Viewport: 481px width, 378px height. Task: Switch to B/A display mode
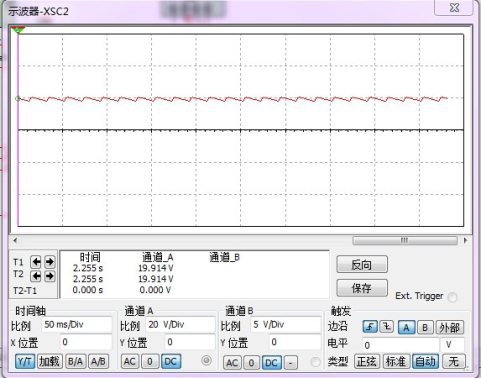point(76,361)
